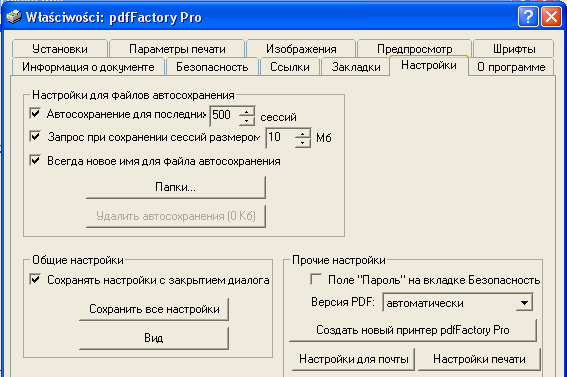The width and height of the screenshot is (567, 377).
Task: Uncheck Запрос при сохранении сессий размером
Action: pyautogui.click(x=35, y=137)
